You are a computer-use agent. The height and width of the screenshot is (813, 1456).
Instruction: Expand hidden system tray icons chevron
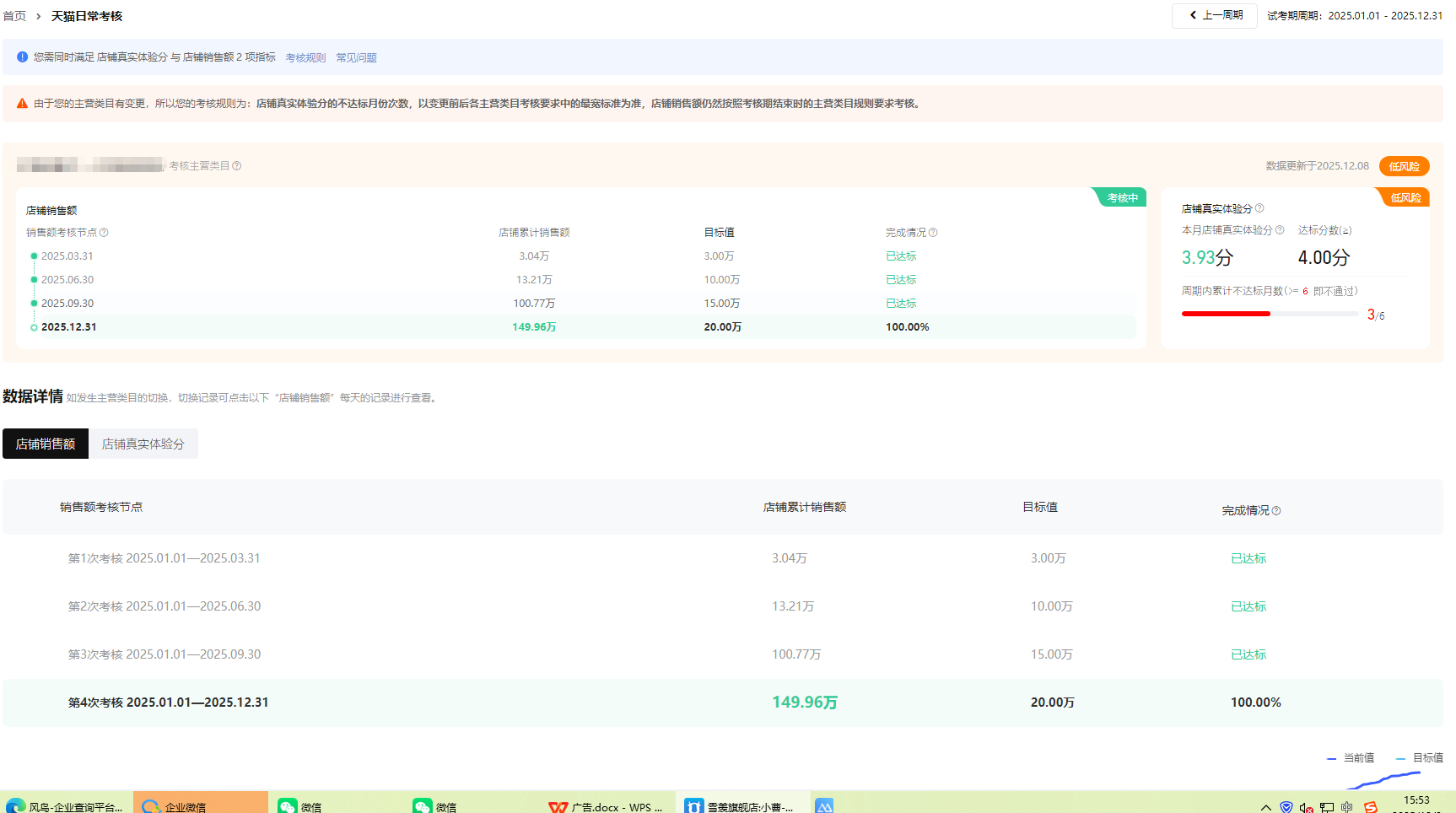1266,807
